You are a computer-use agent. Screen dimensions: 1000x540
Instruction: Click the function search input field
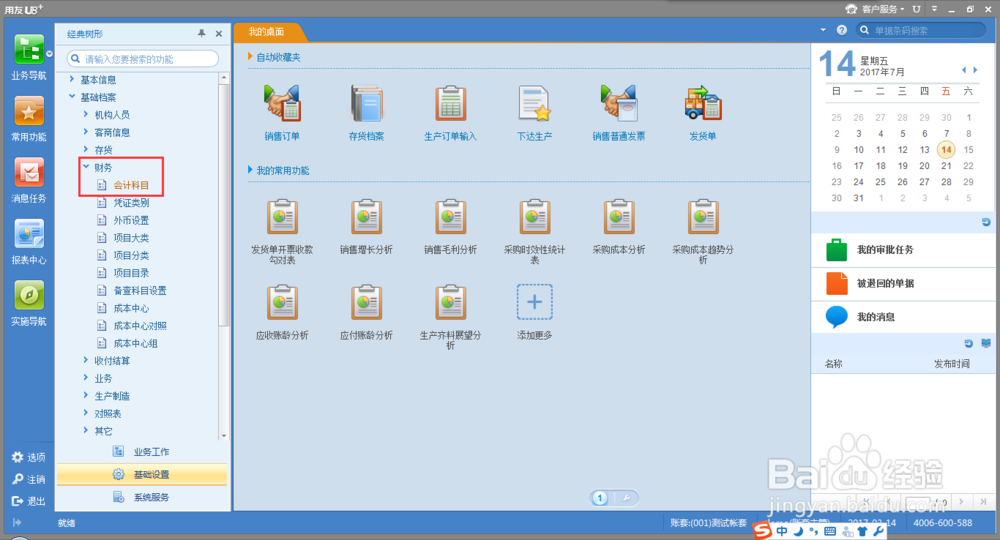(x=143, y=59)
